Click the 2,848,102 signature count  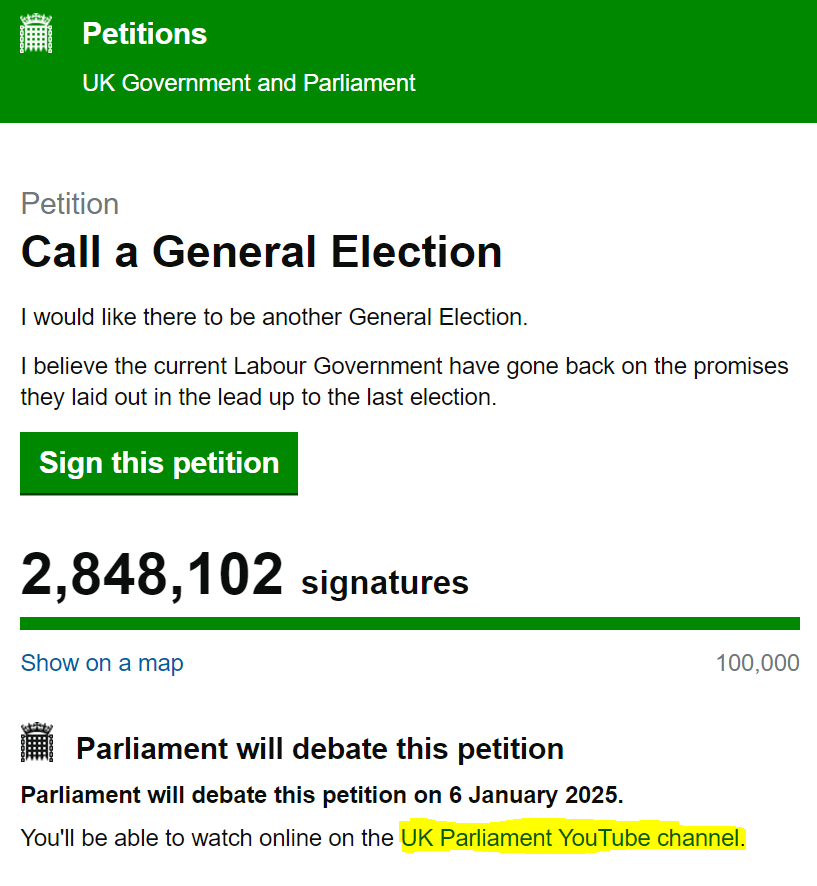152,575
